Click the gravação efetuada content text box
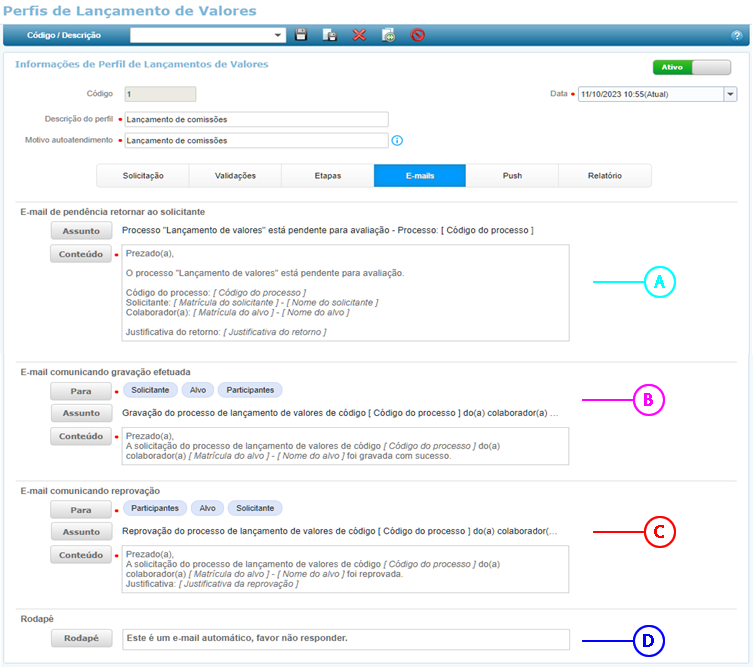 click(x=345, y=446)
